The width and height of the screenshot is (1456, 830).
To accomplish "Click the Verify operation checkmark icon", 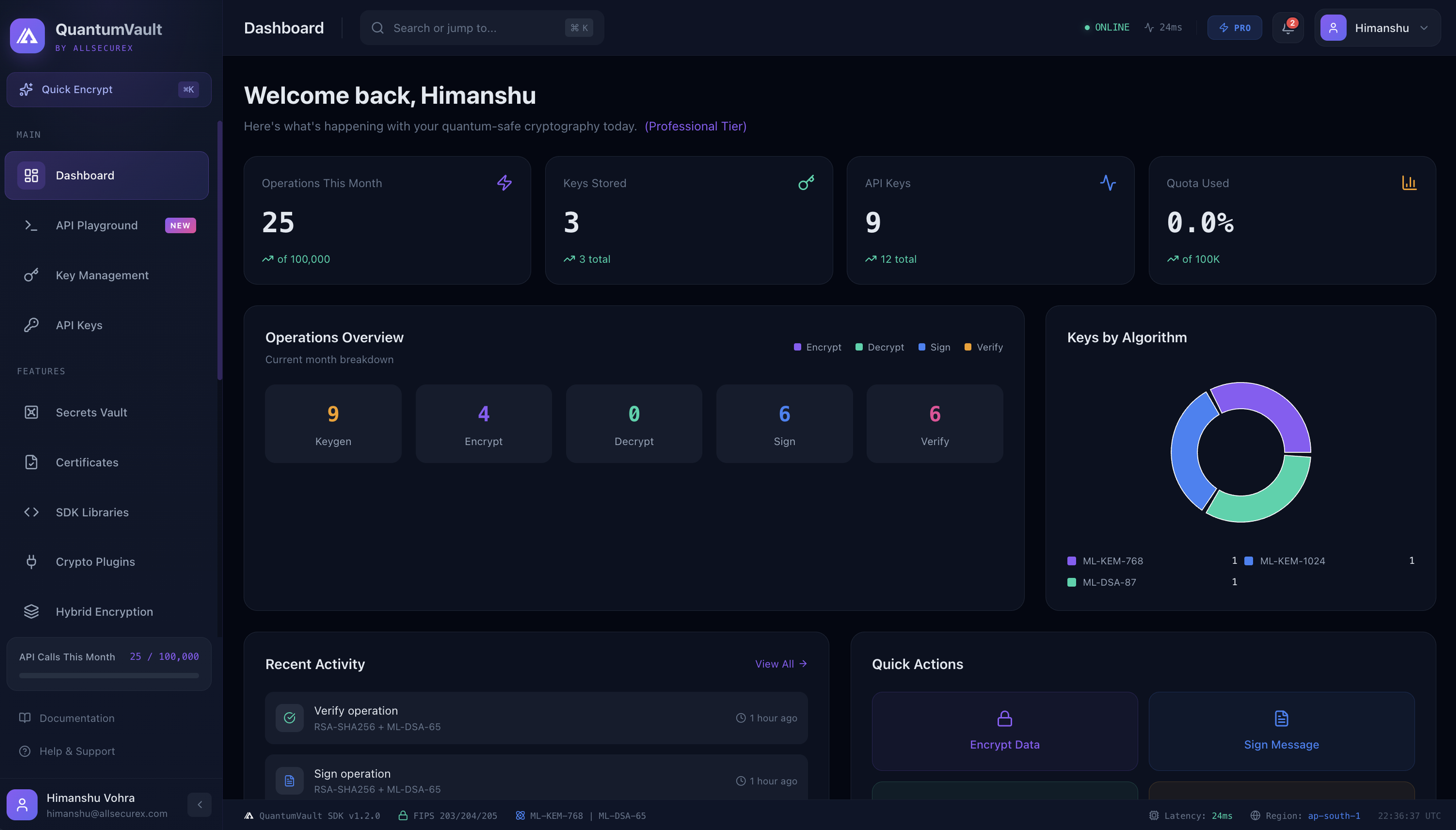I will pos(289,718).
